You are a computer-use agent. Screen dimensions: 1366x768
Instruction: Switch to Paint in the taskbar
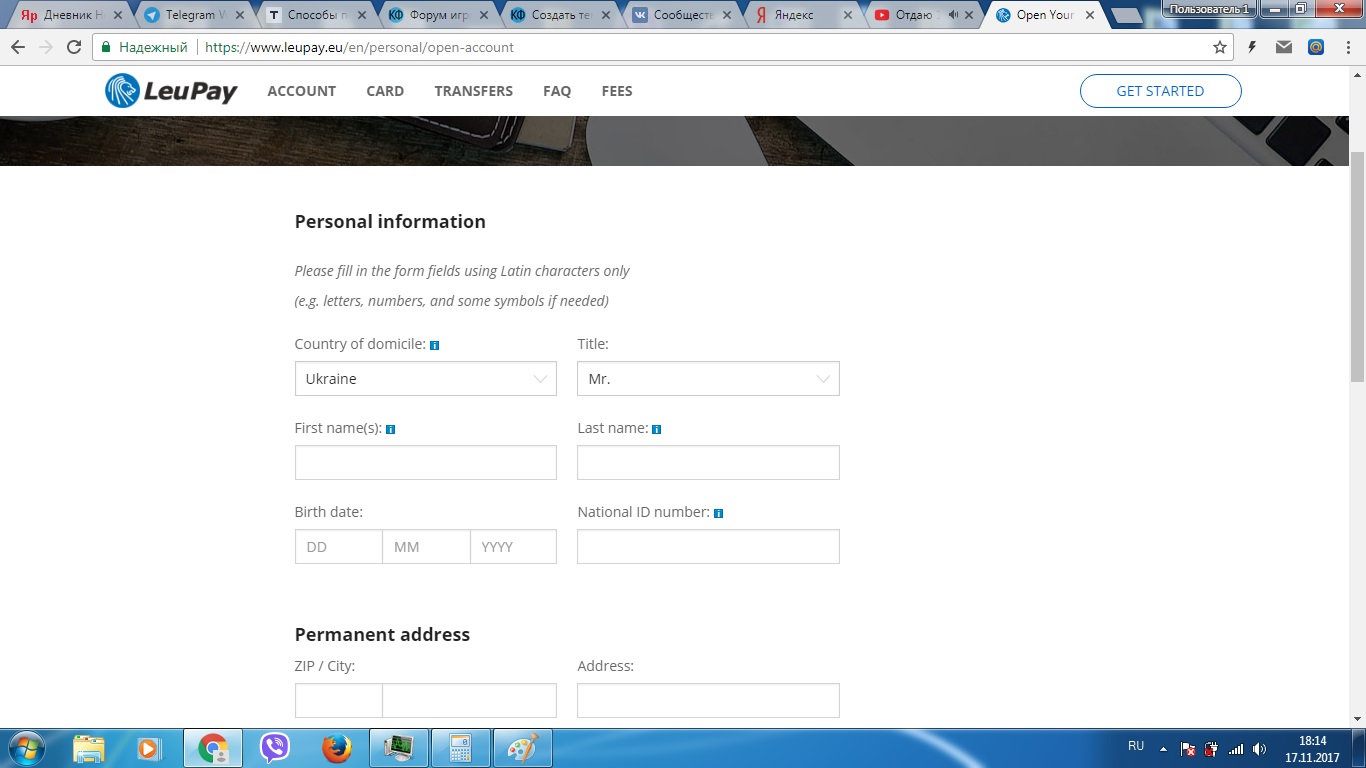coord(522,748)
